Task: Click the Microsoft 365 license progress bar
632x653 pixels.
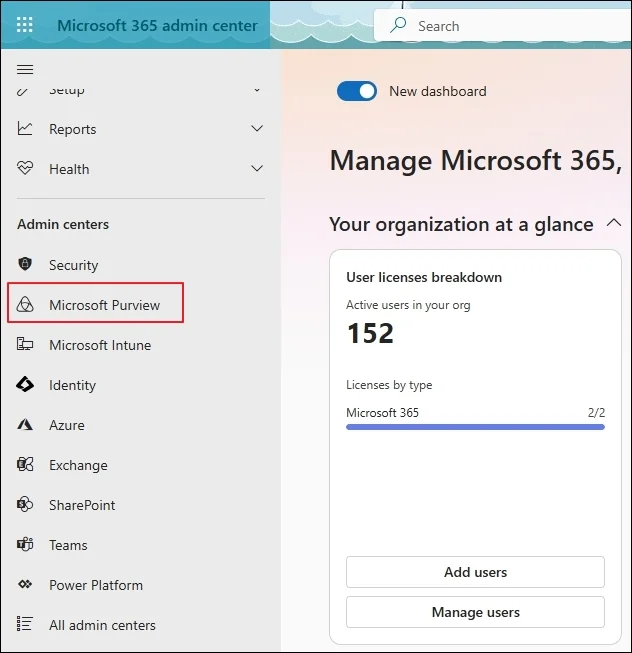Action: [475, 427]
